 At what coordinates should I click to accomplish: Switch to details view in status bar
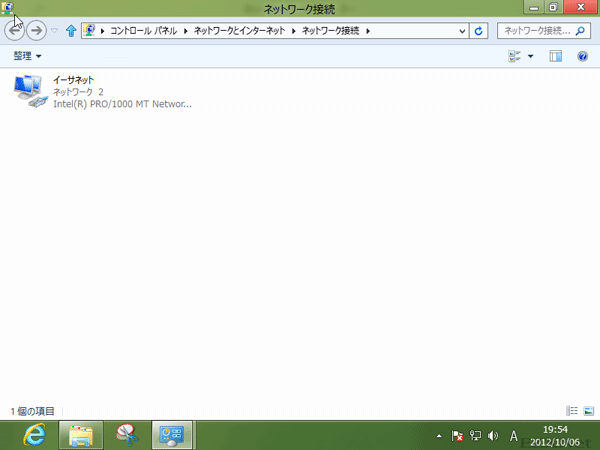(572, 411)
